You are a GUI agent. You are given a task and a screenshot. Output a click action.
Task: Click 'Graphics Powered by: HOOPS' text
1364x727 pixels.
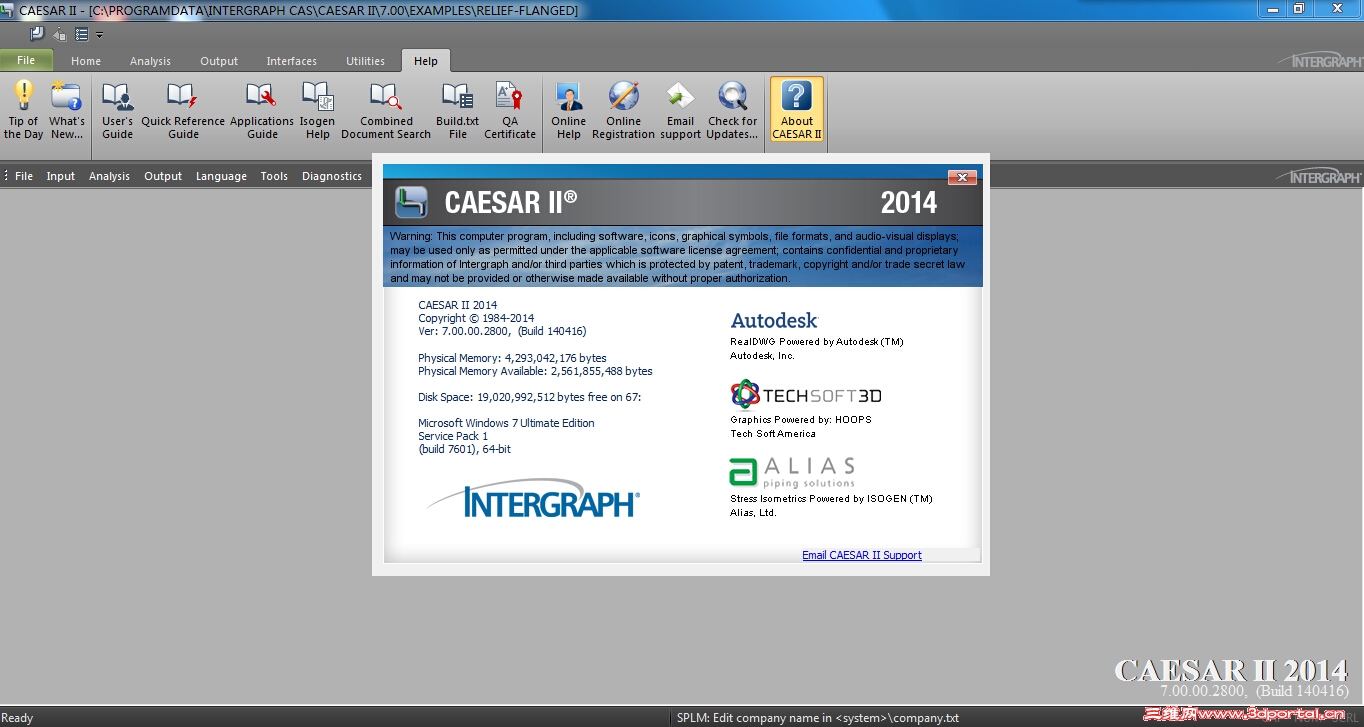tap(801, 420)
